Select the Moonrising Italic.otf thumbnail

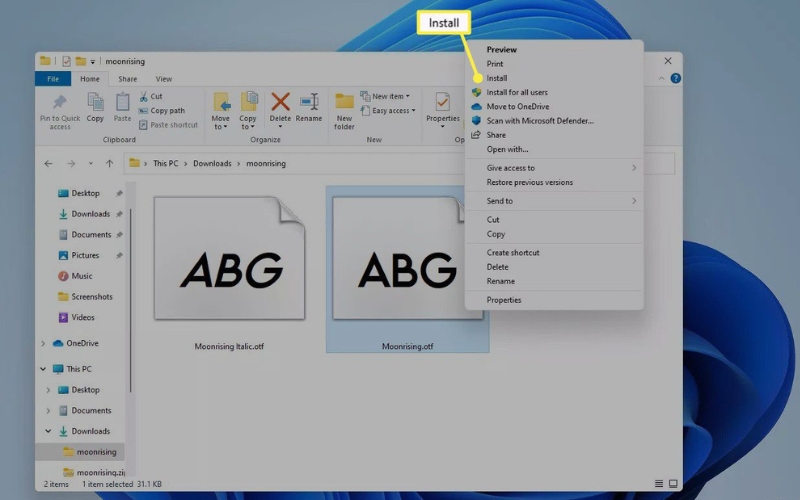tap(229, 258)
